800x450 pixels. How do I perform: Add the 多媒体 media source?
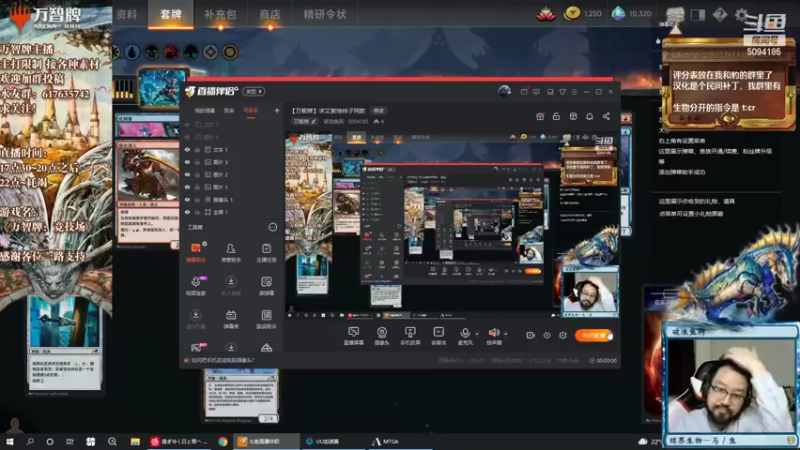tap(438, 336)
